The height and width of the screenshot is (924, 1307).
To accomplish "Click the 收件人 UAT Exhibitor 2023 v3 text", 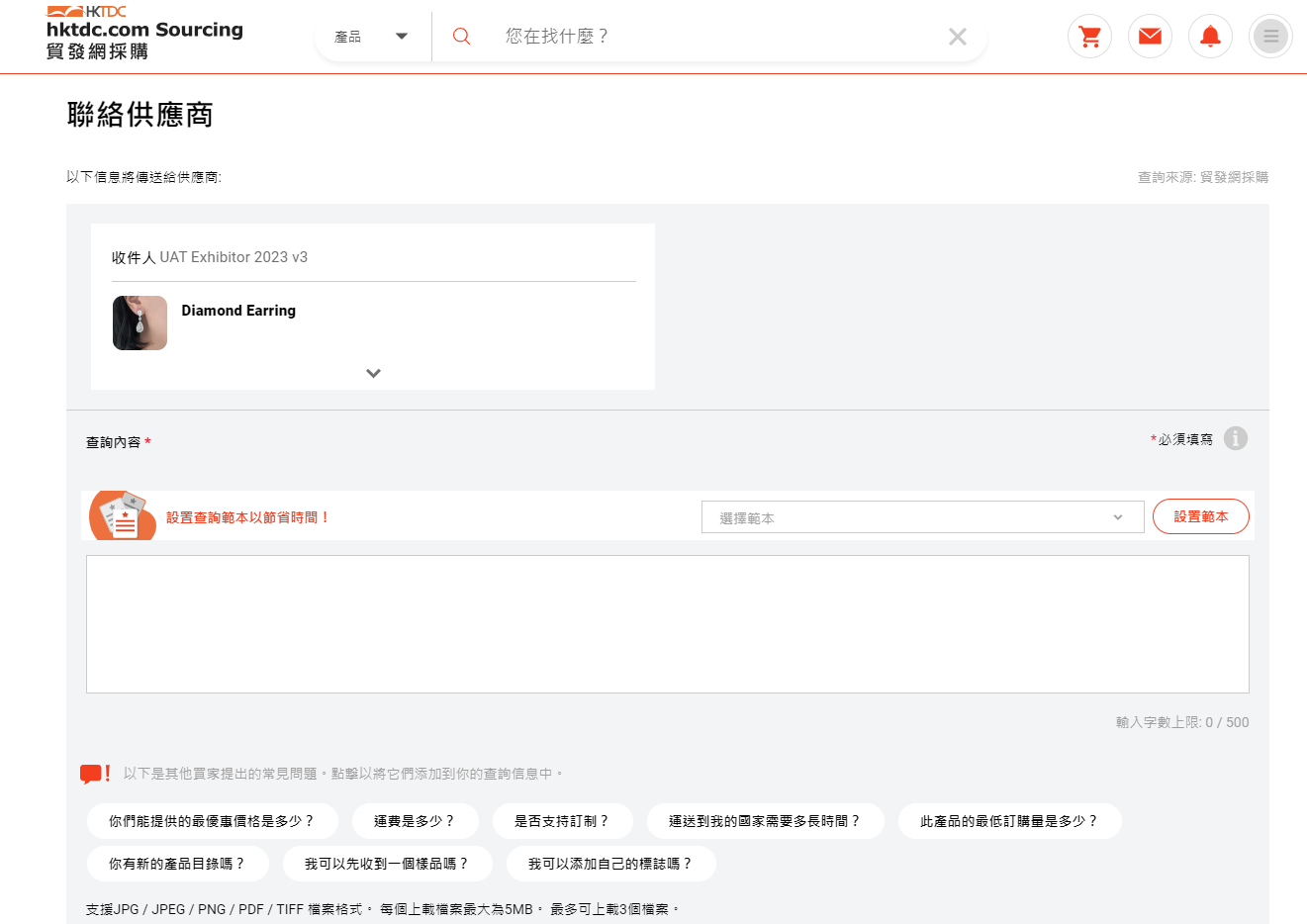I will tap(210, 257).
